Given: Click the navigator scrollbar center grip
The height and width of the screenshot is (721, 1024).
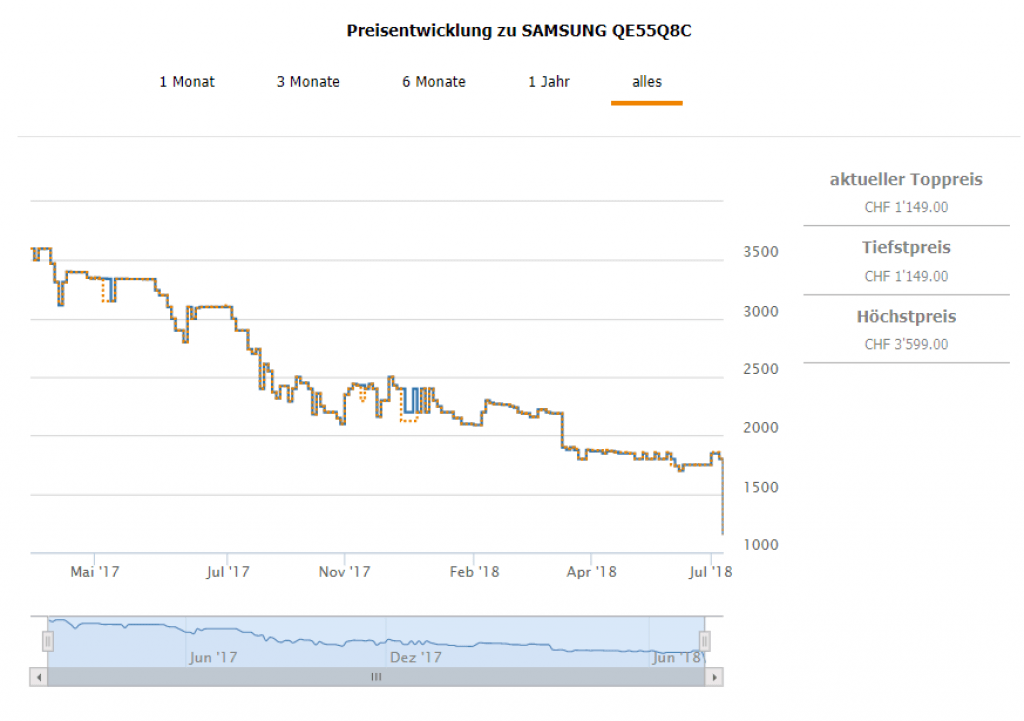Looking at the screenshot, I should 377,677.
